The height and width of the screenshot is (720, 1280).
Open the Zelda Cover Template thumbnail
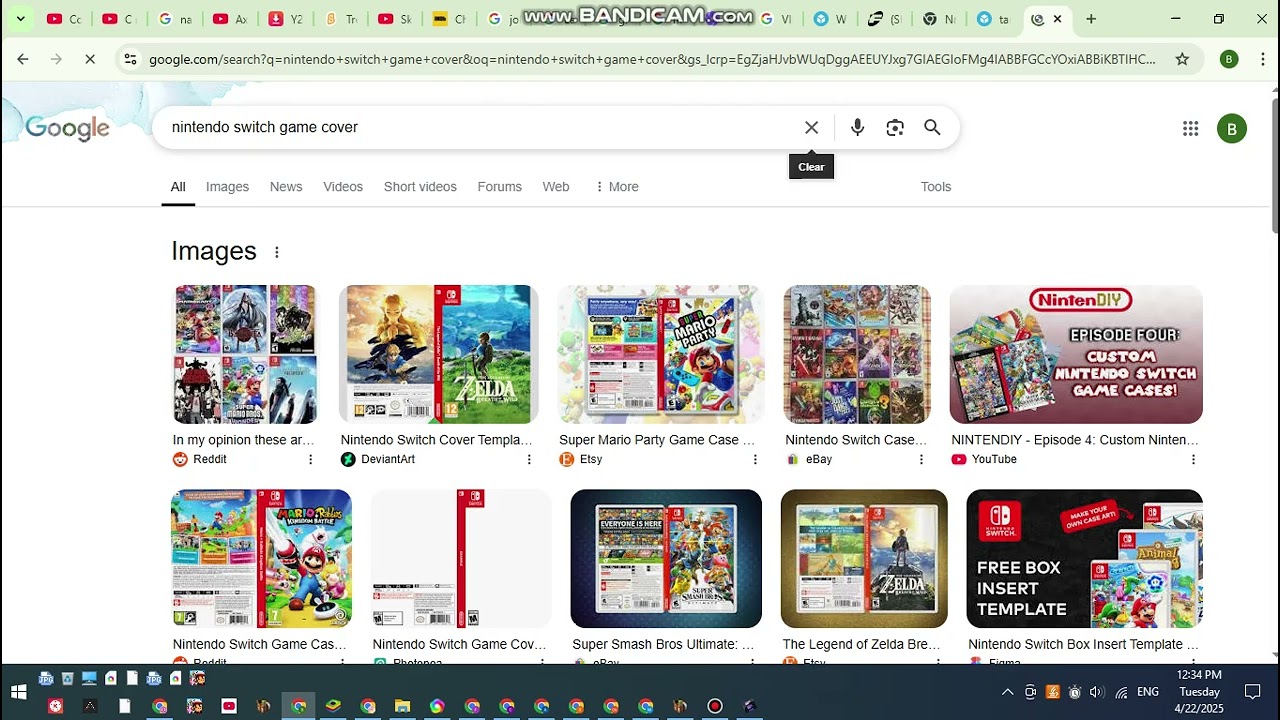point(438,354)
